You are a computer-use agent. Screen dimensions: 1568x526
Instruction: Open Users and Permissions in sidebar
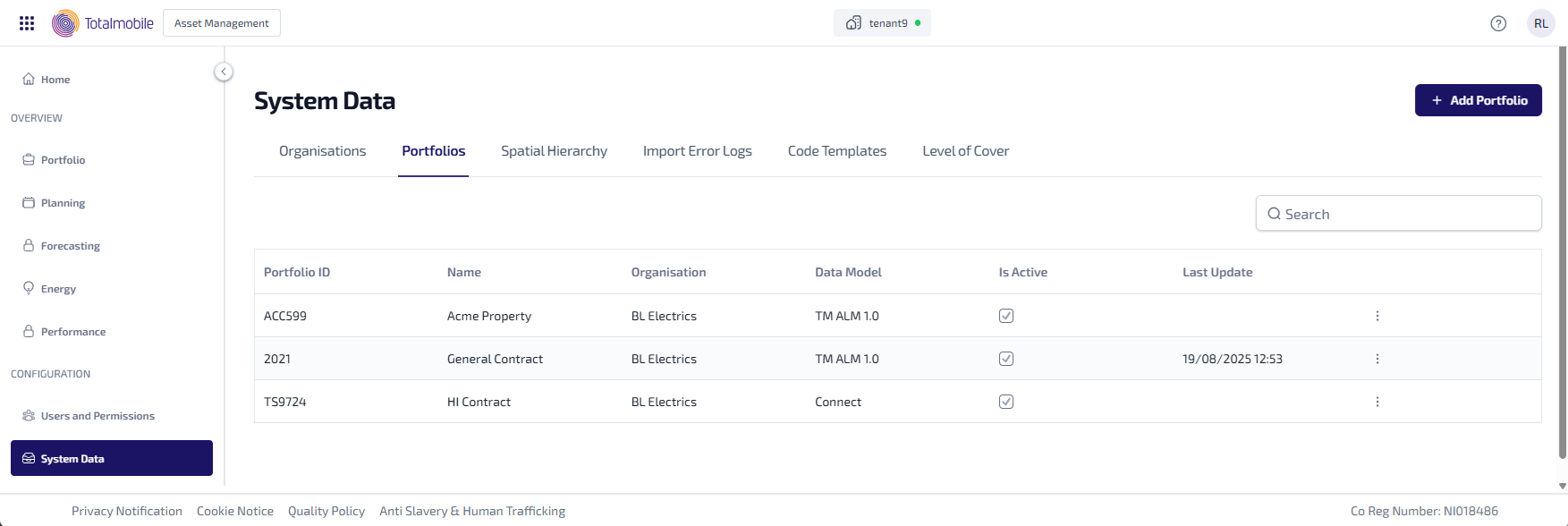coord(97,416)
